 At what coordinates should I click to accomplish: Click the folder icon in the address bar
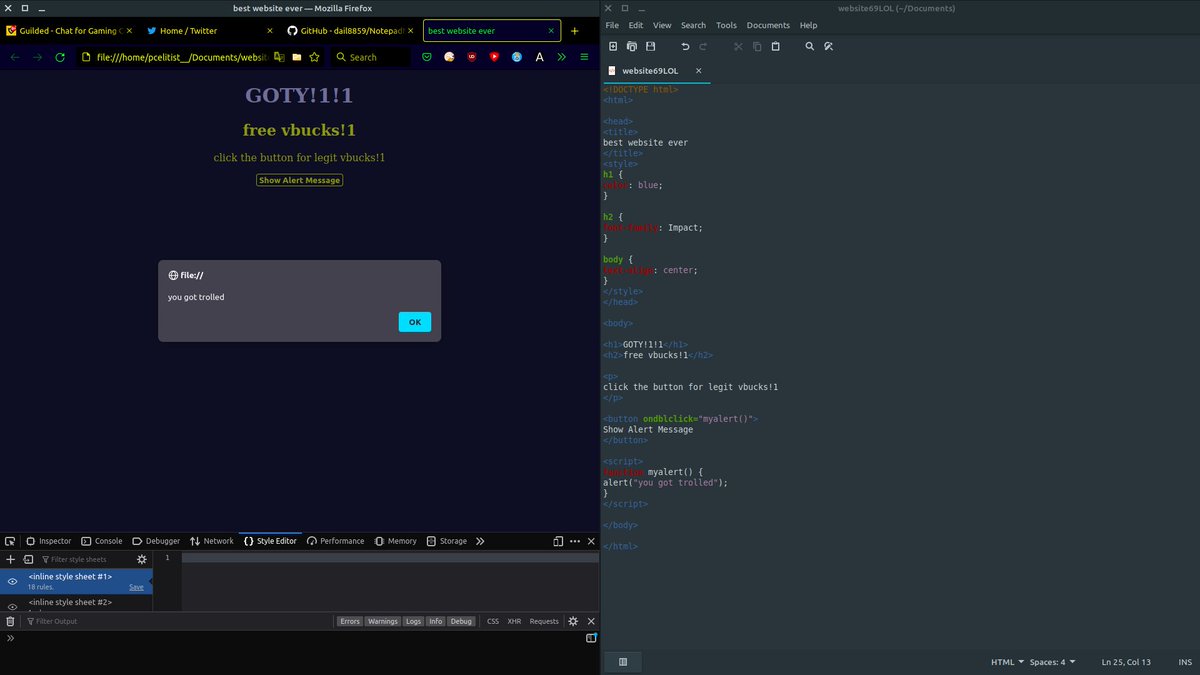297,57
